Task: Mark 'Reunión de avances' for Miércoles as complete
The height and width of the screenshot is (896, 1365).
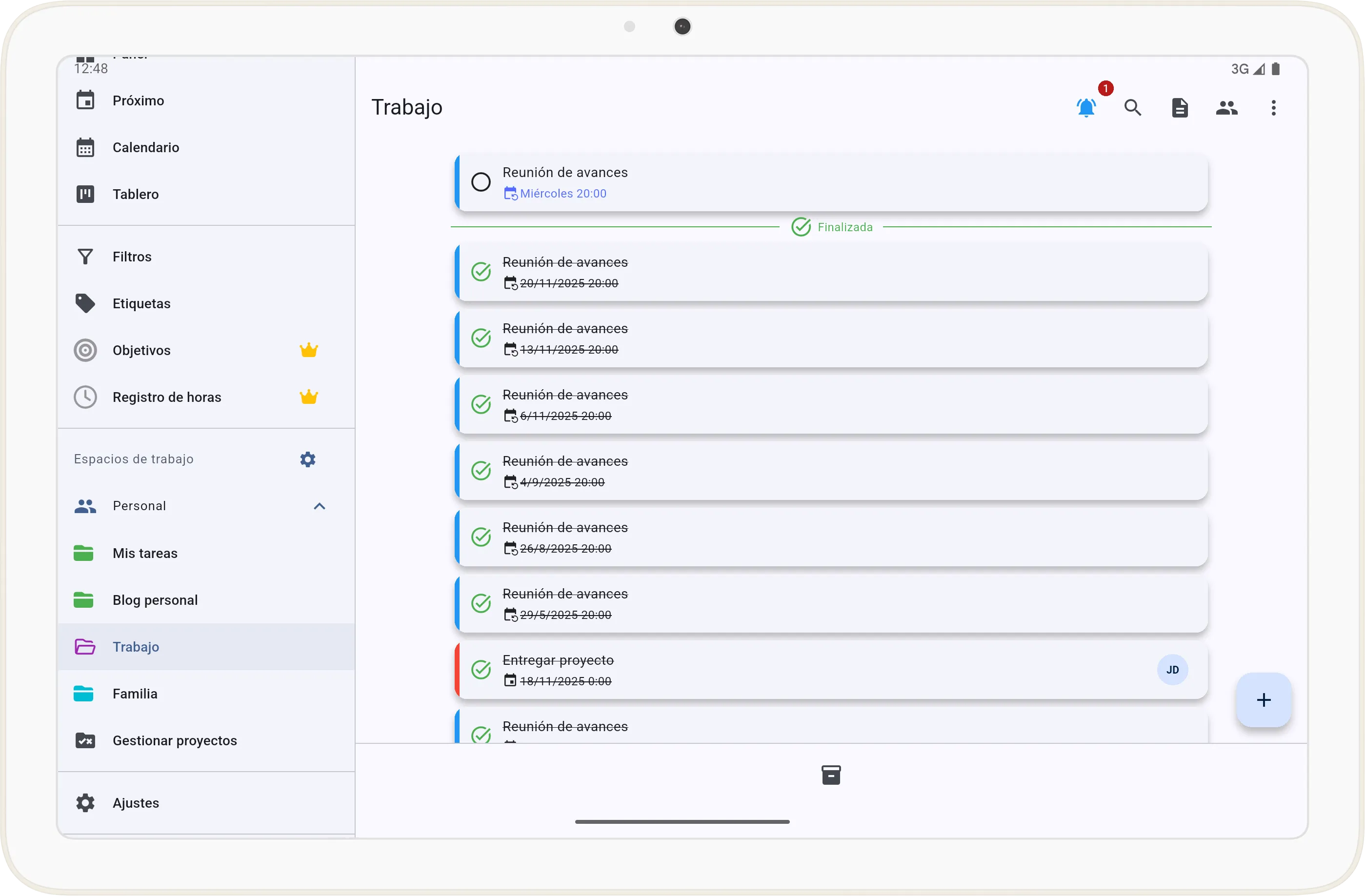Action: (x=481, y=182)
